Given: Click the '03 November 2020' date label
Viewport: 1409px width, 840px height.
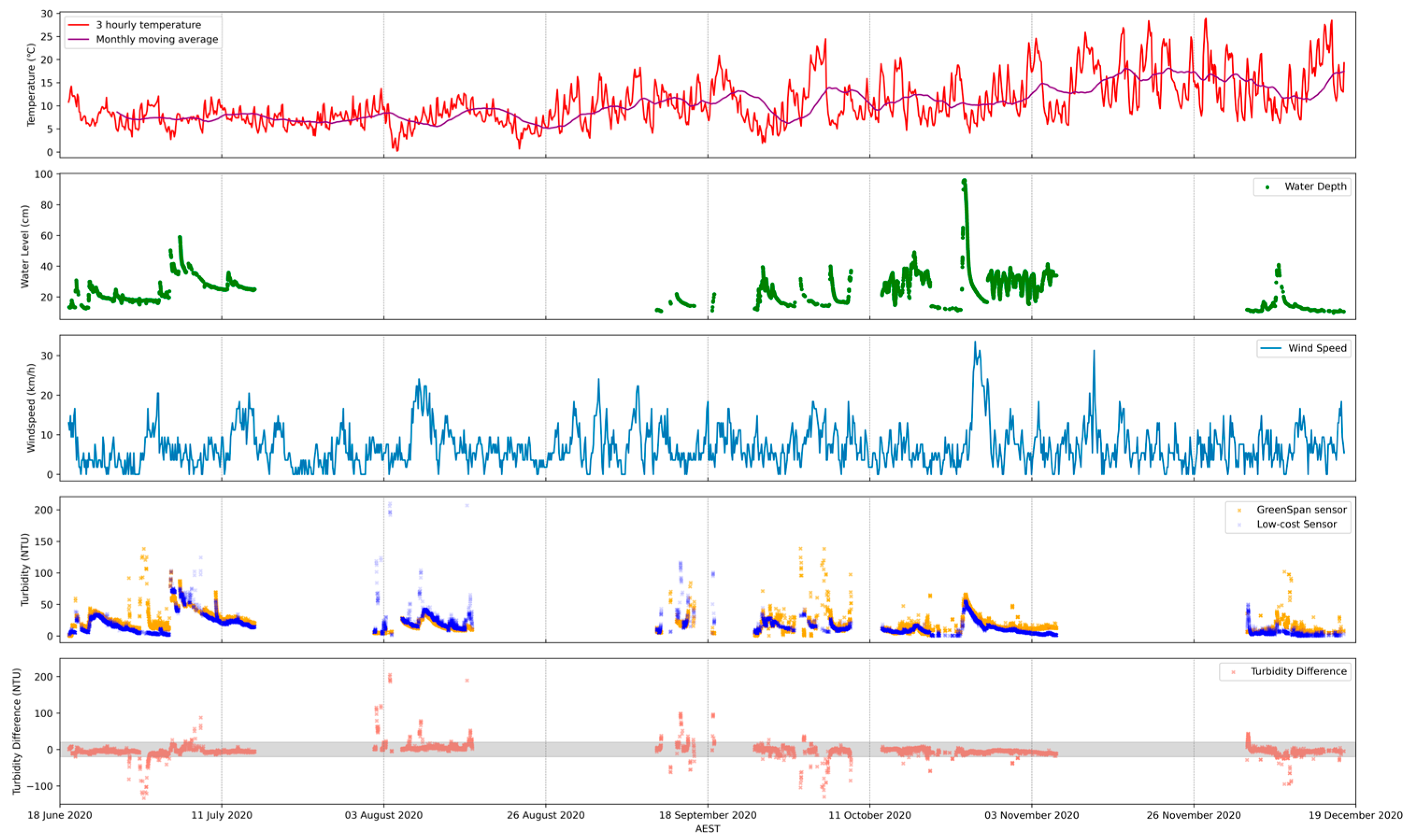Looking at the screenshot, I should (1031, 815).
